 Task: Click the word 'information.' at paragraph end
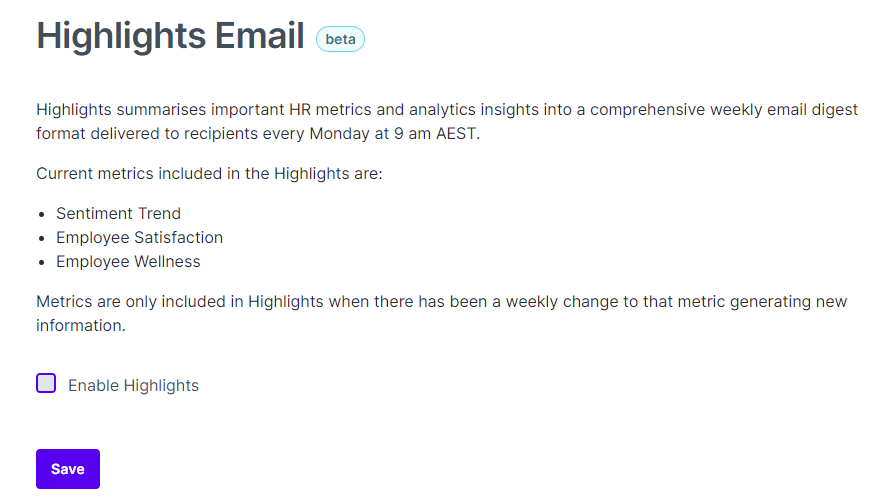pyautogui.click(x=81, y=326)
